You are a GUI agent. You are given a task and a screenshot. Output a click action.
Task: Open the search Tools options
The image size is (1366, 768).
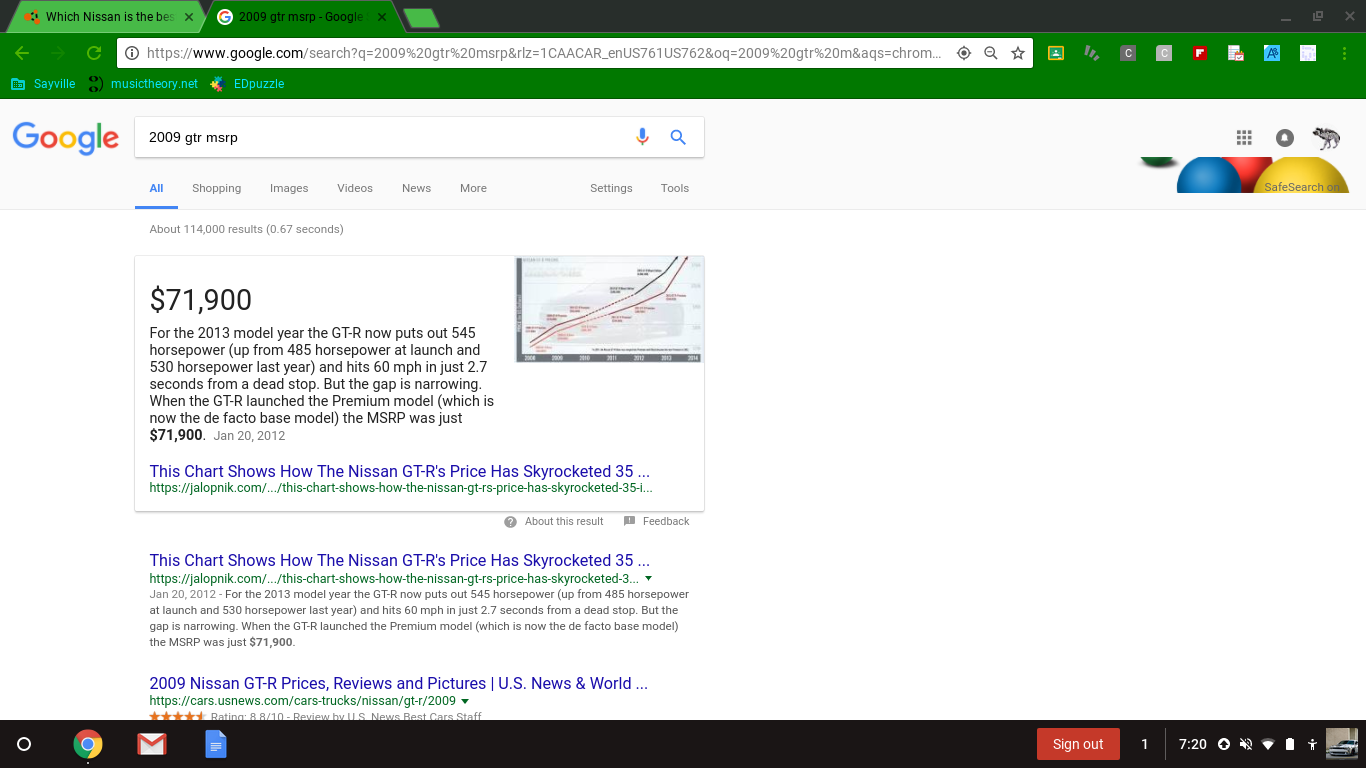(675, 188)
